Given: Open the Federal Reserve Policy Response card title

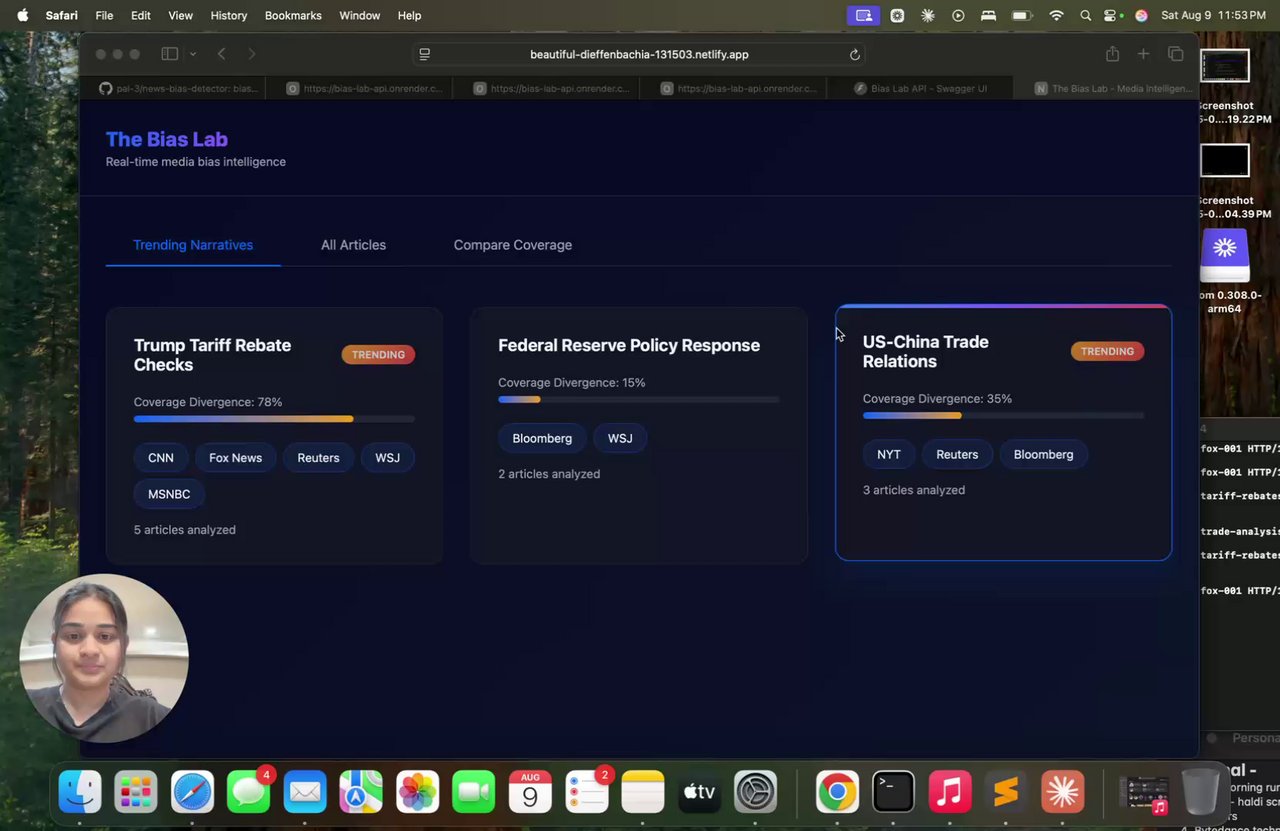Looking at the screenshot, I should pos(629,345).
